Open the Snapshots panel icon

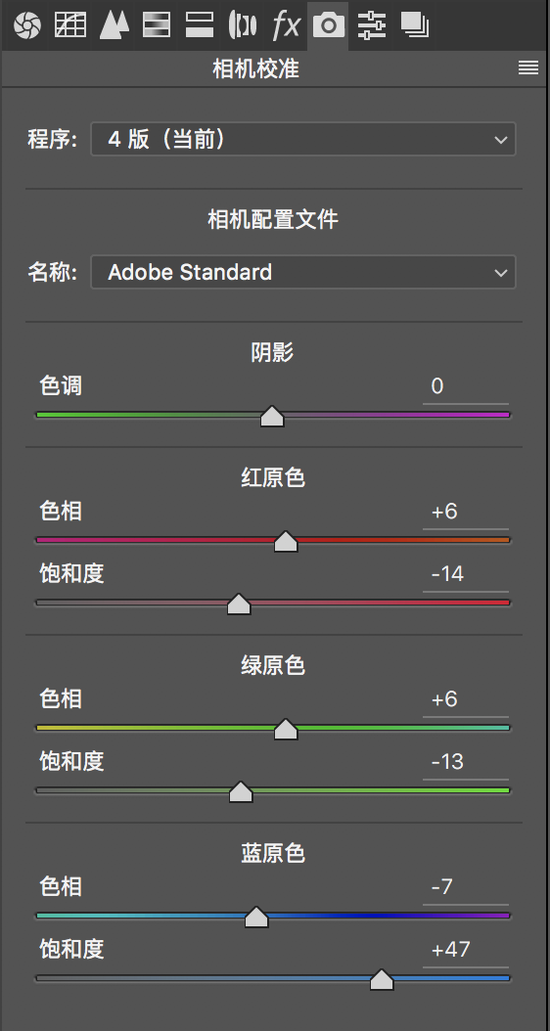(414, 25)
